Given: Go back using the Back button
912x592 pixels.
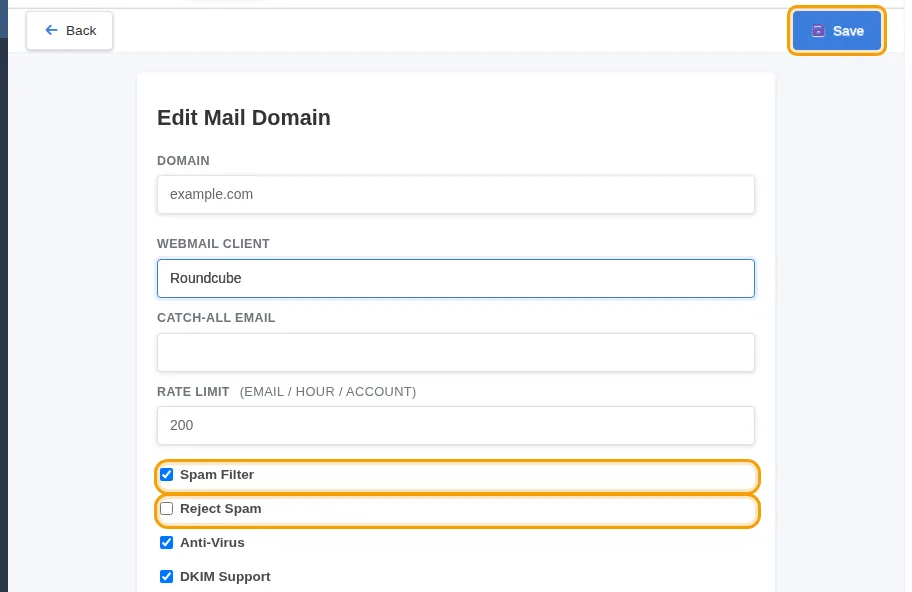Looking at the screenshot, I should click(x=69, y=30).
